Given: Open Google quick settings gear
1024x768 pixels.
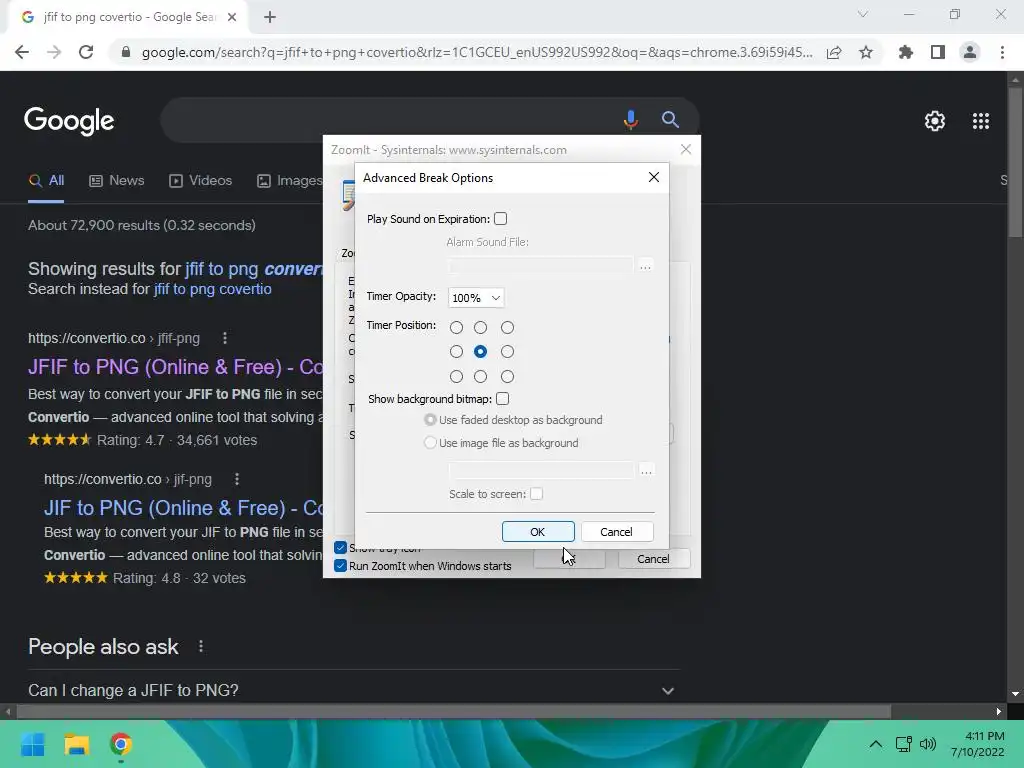Looking at the screenshot, I should coord(935,121).
